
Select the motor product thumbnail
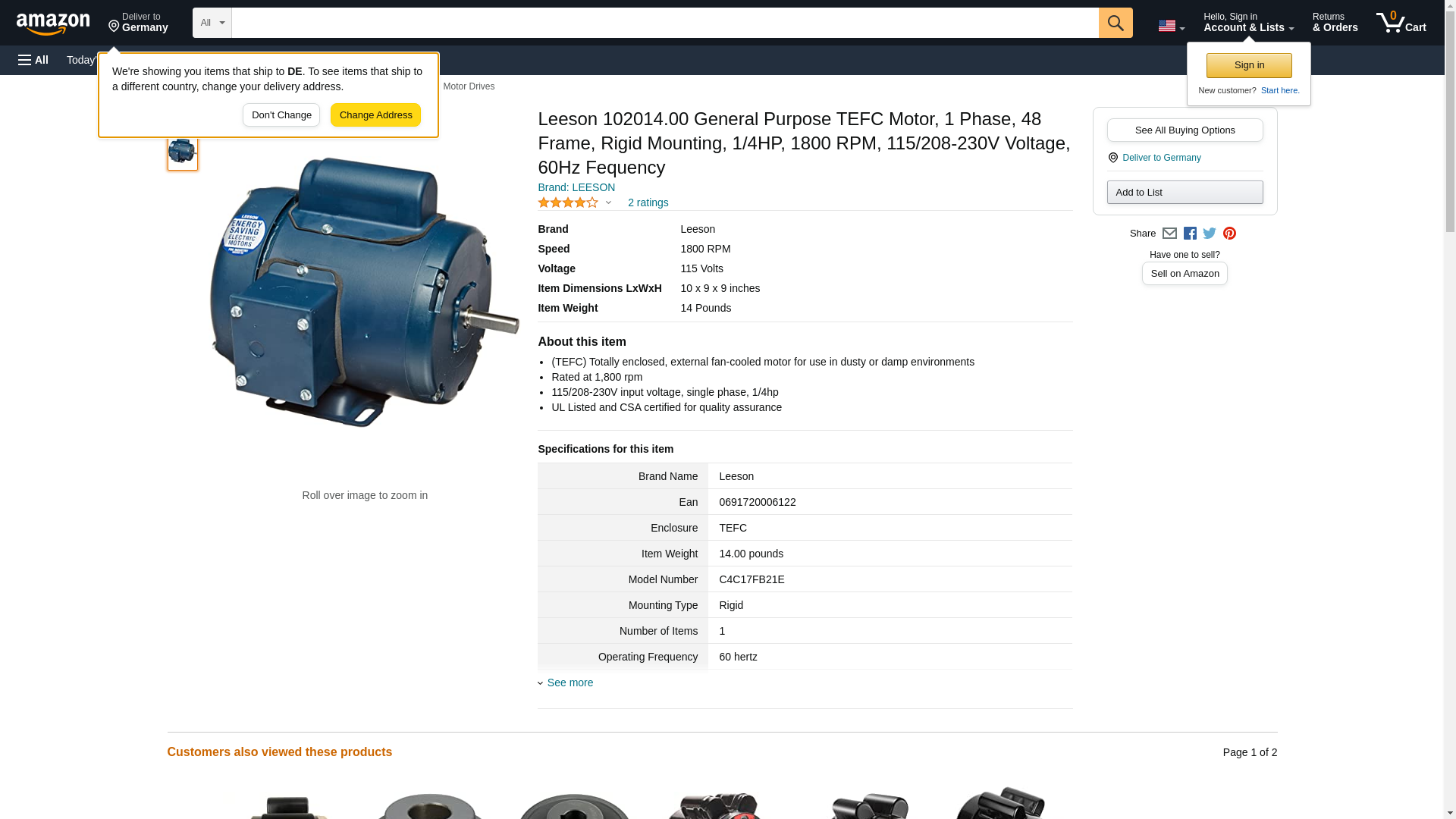pos(182,152)
